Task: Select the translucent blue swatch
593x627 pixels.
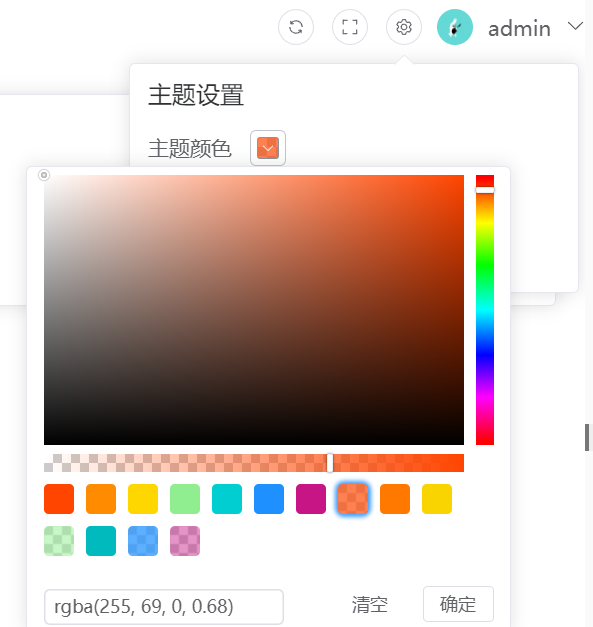Action: 143,541
